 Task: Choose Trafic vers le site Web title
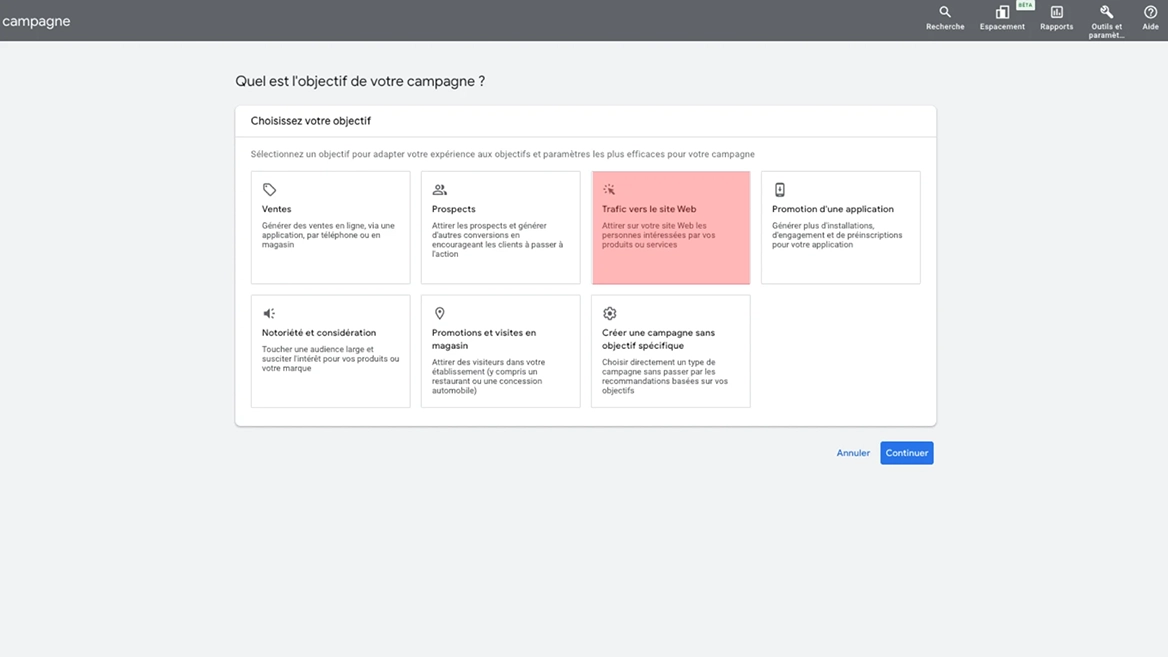click(649, 209)
